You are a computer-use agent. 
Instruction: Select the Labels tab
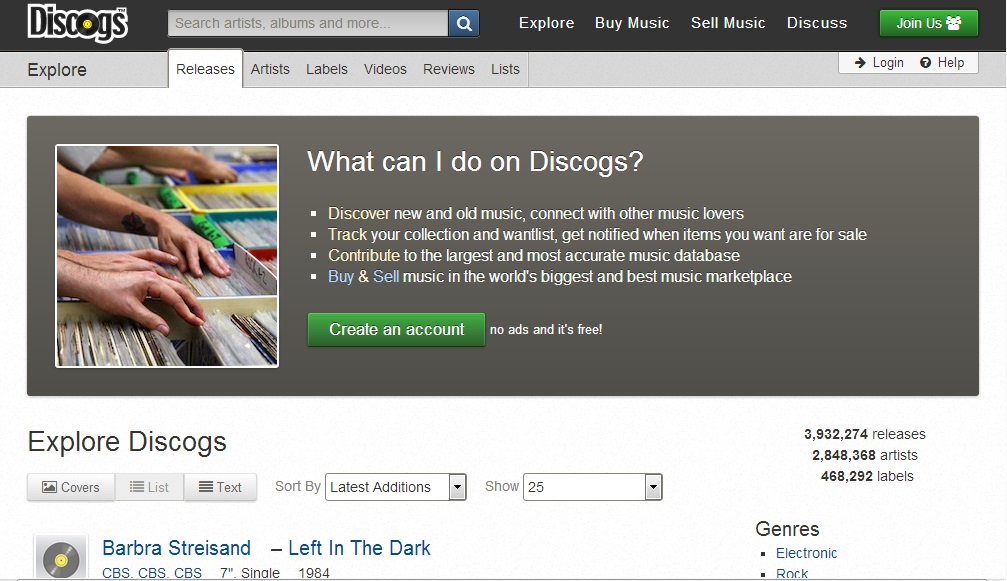[327, 69]
